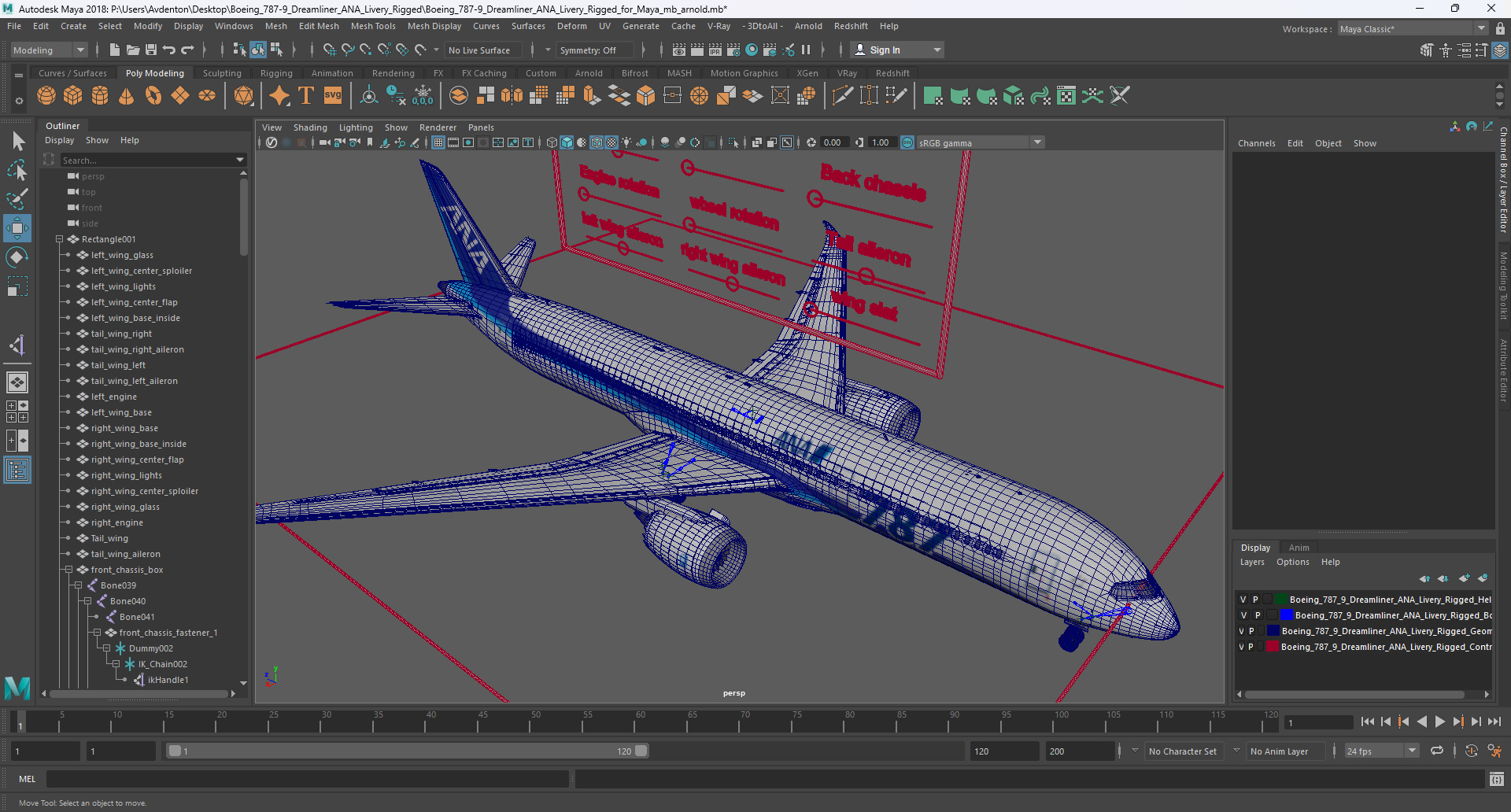
Task: Click the SVG import shelf icon
Action: tap(333, 96)
